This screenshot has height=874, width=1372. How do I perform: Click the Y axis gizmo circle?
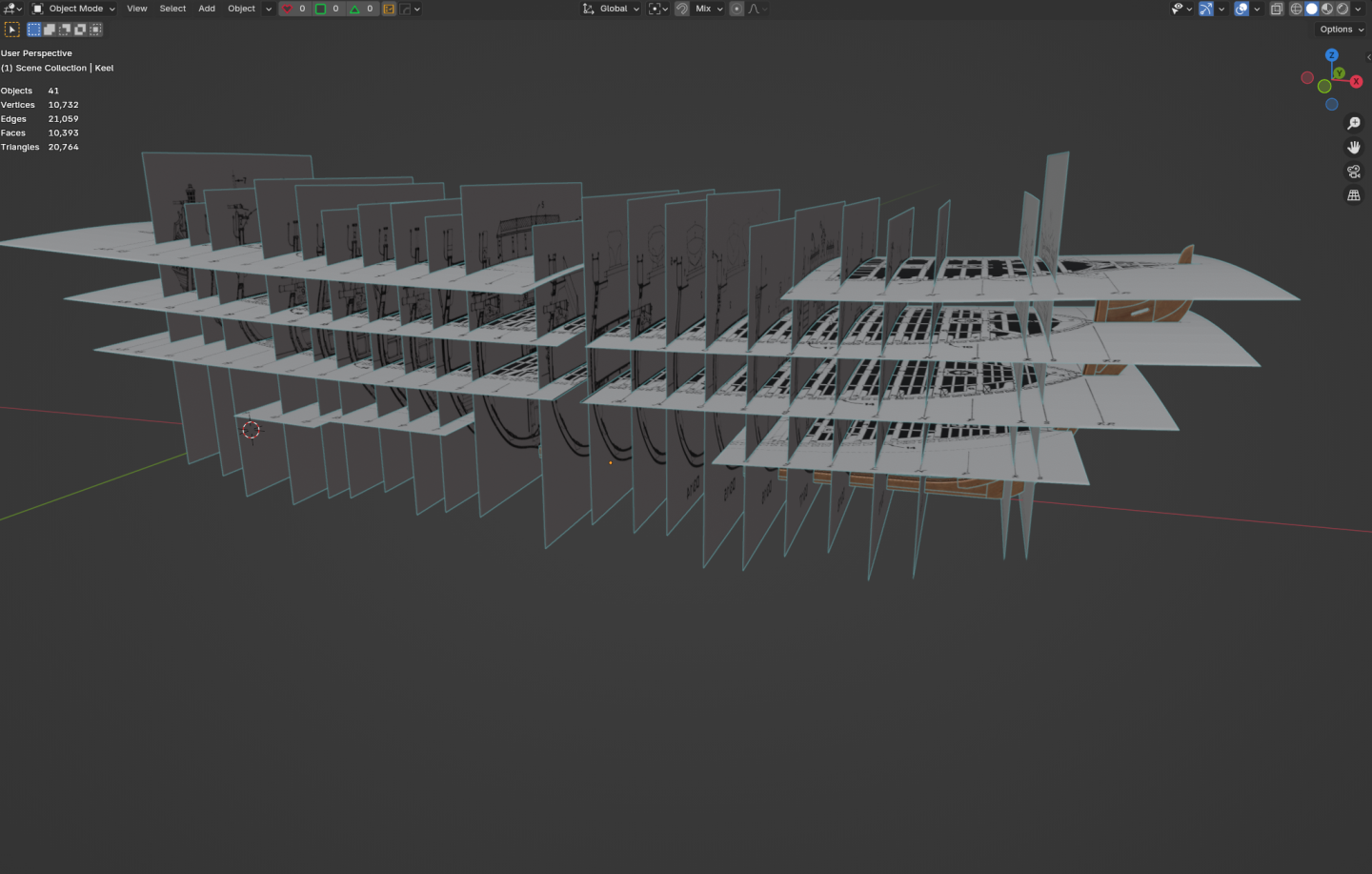(x=1340, y=73)
